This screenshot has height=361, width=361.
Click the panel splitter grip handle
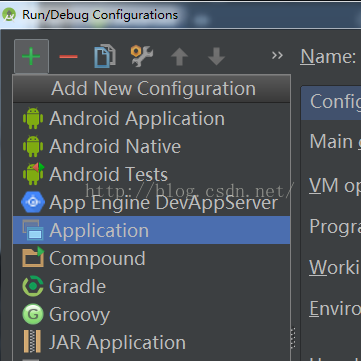[294, 338]
